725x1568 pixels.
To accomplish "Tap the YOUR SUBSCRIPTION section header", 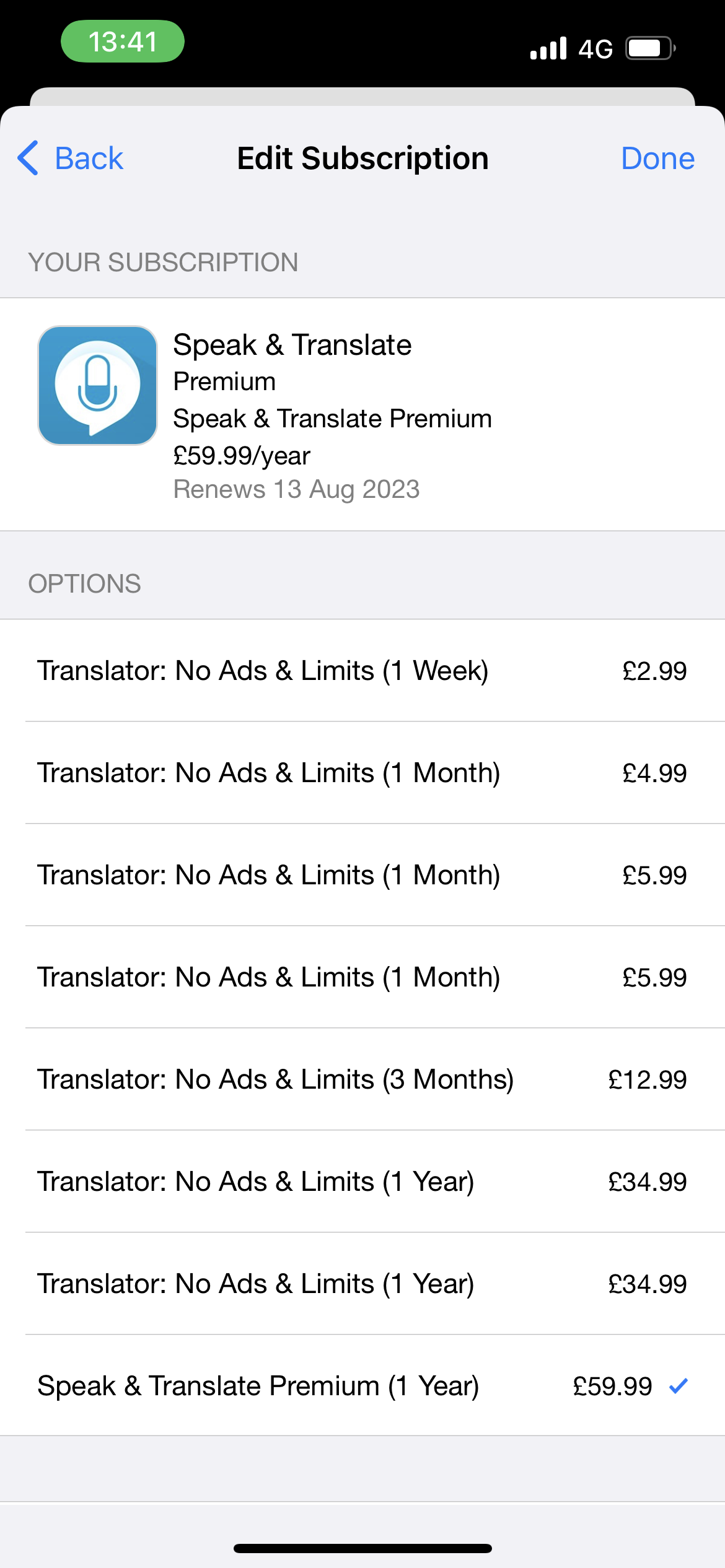I will [163, 263].
